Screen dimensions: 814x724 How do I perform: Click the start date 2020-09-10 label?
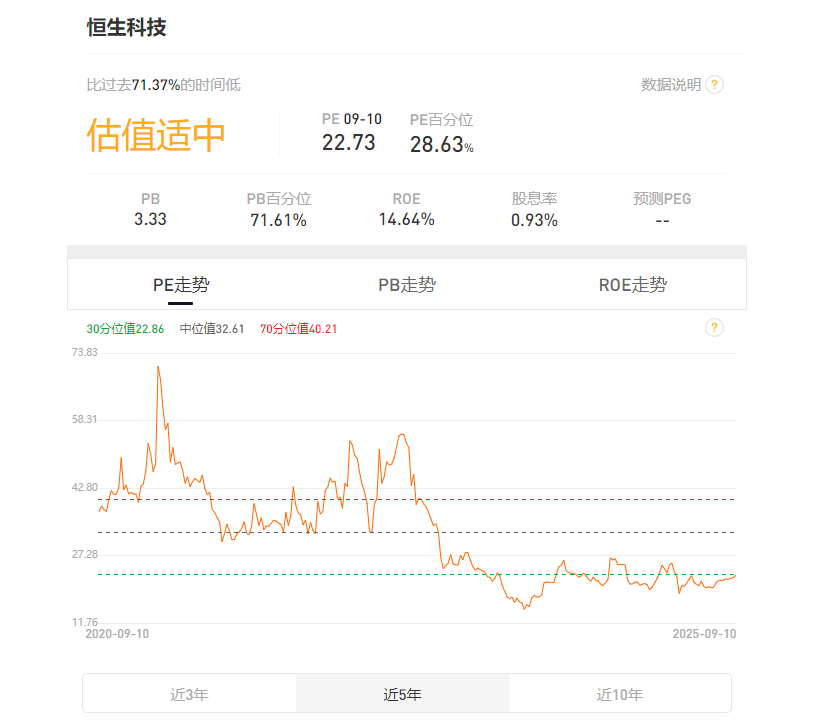117,634
